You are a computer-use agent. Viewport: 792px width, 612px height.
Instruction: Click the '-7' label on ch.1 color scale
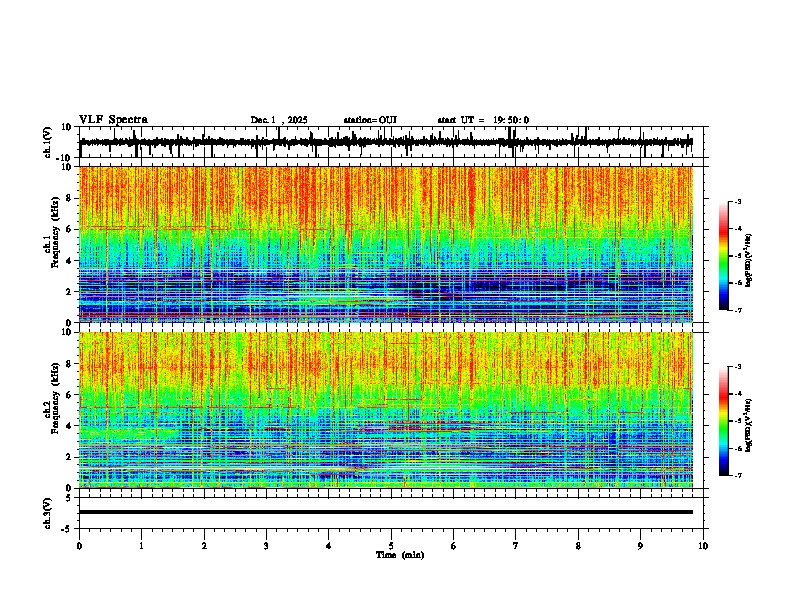[x=738, y=310]
